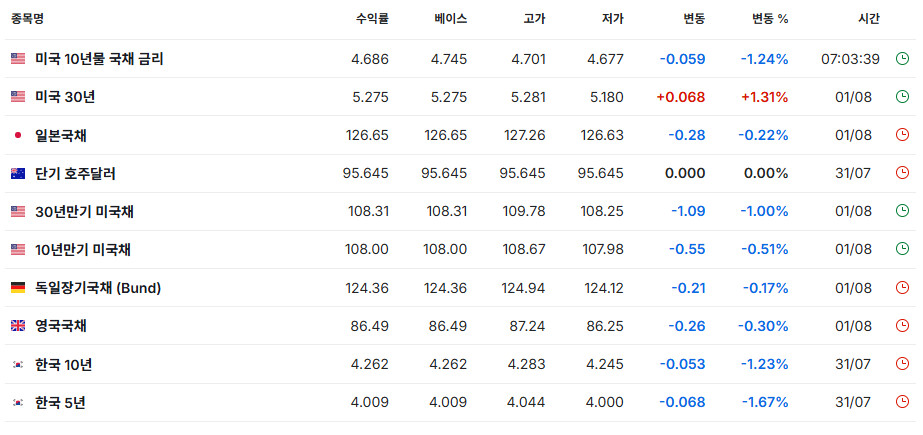Click the UK flag icon beside 영국국채
This screenshot has width=923, height=435.
(18, 326)
